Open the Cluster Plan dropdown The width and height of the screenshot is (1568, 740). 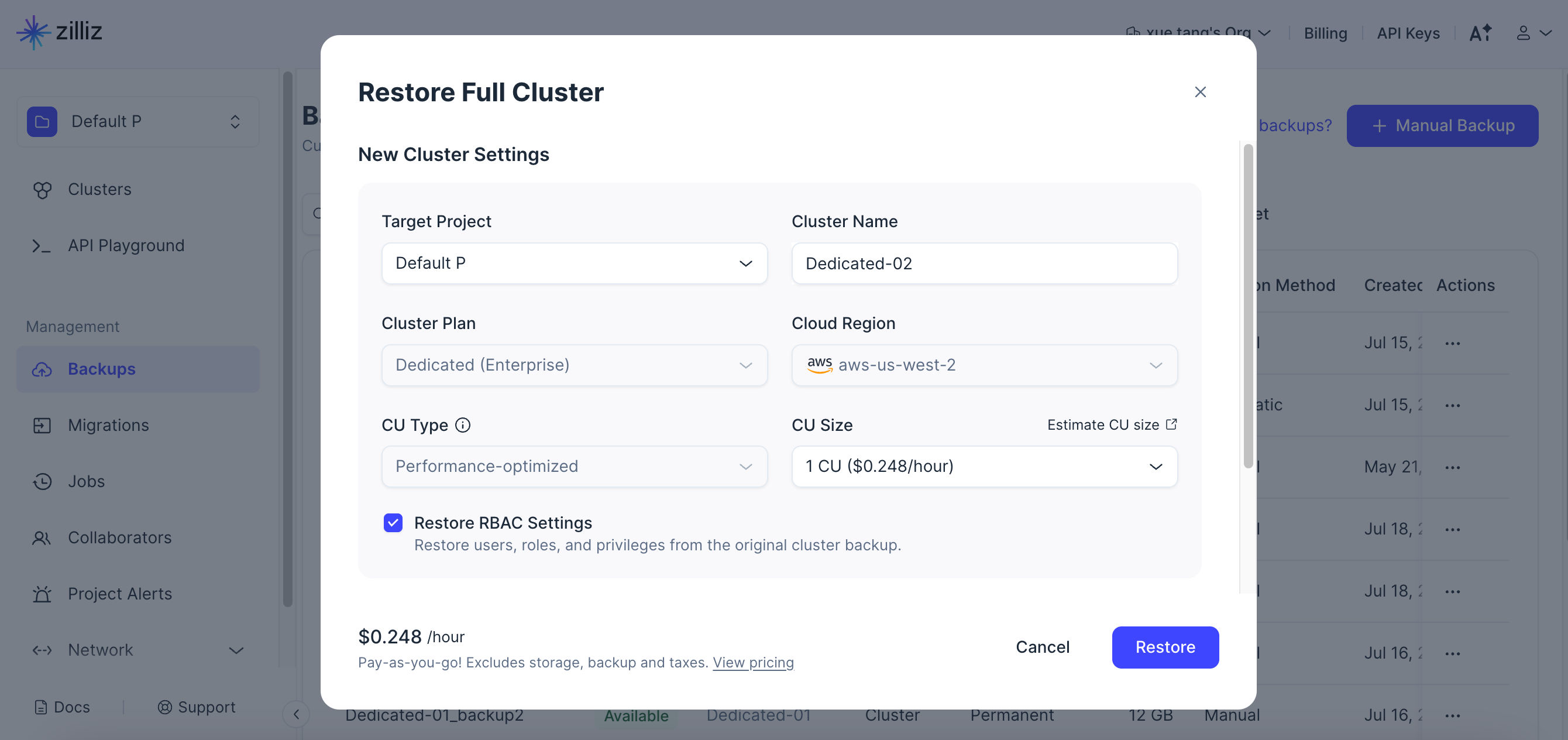tap(573, 365)
